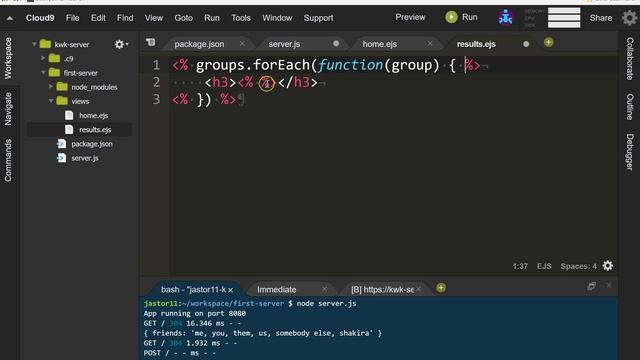Switch to Immediate console tab
This screenshot has width=640, height=360.
276,289
